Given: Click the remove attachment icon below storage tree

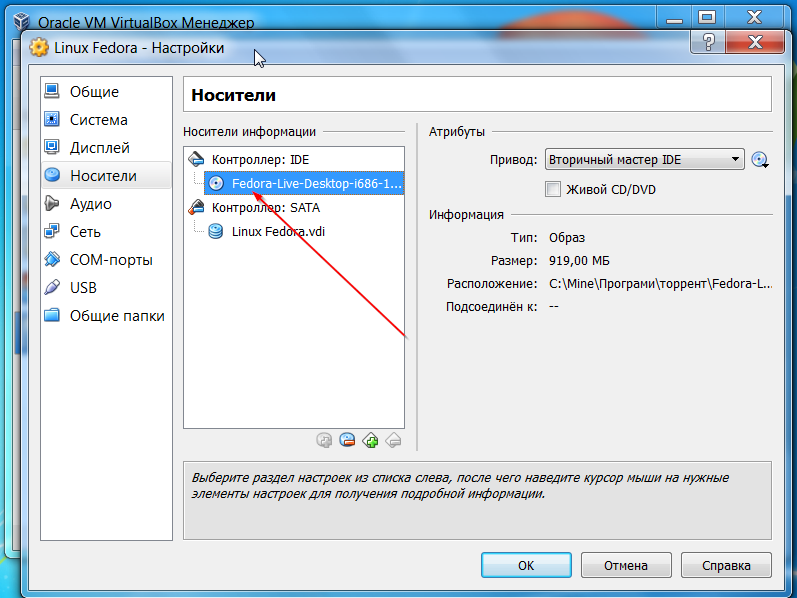Looking at the screenshot, I should 347,439.
